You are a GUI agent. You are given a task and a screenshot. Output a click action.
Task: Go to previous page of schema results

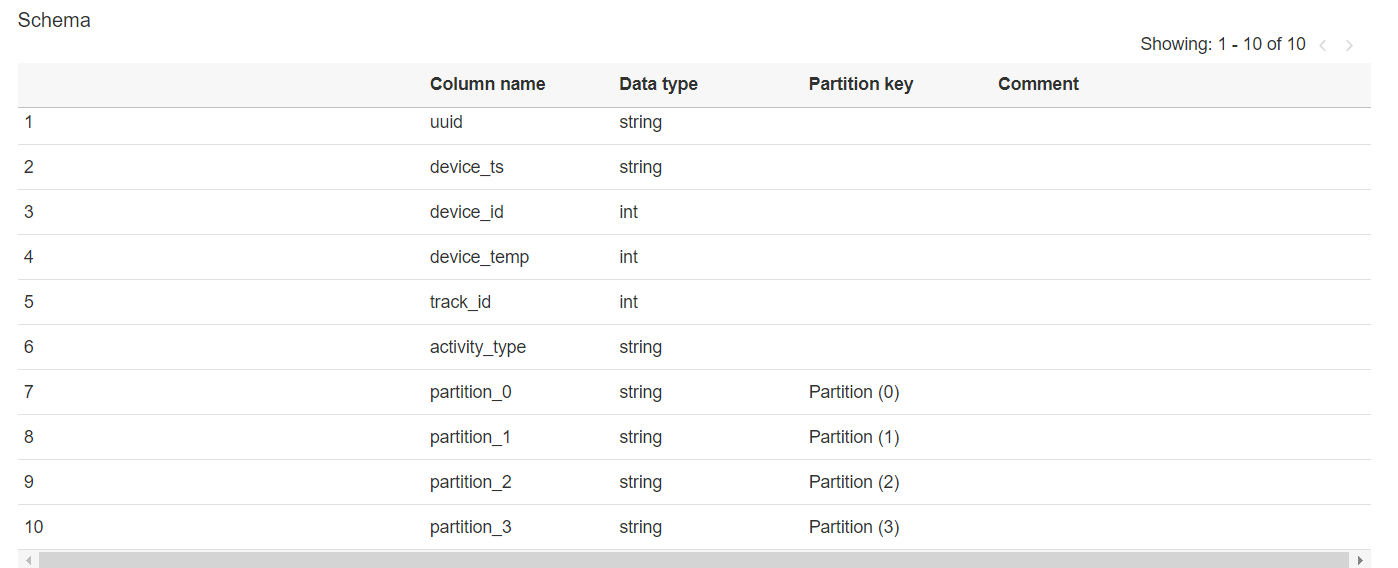pos(1323,45)
